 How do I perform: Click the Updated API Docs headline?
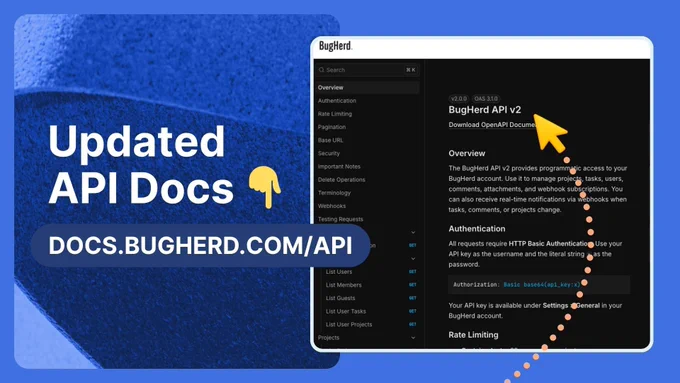pyautogui.click(x=141, y=164)
